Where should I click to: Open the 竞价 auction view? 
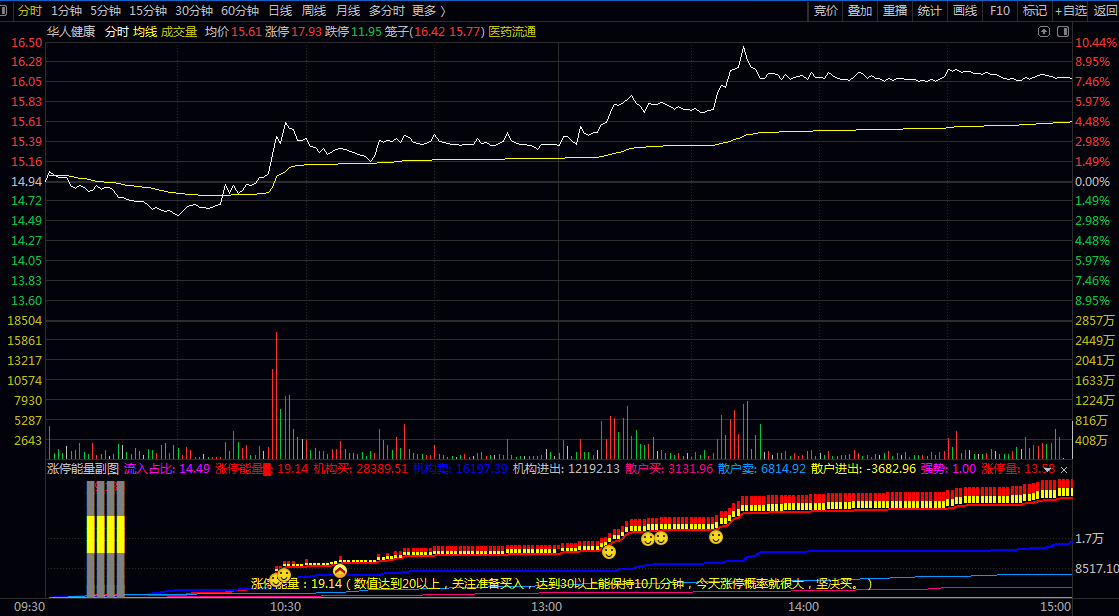(826, 11)
